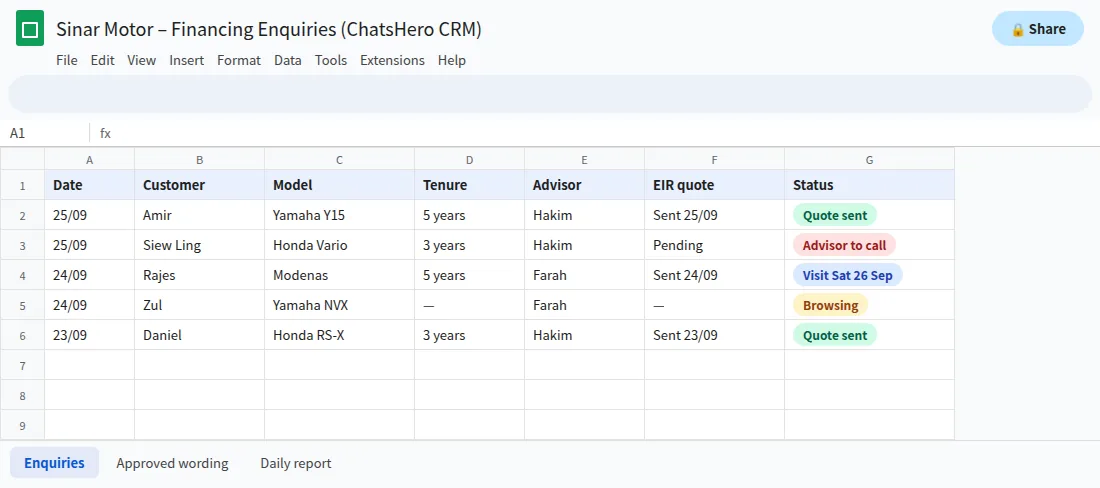Click the Advisor to call status chip
The image size is (1100, 488).
845,245
